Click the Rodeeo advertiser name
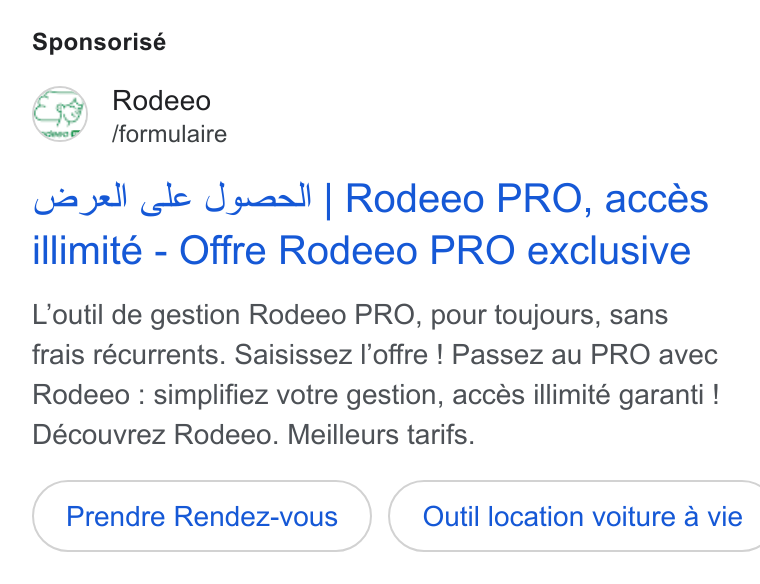 coord(161,101)
